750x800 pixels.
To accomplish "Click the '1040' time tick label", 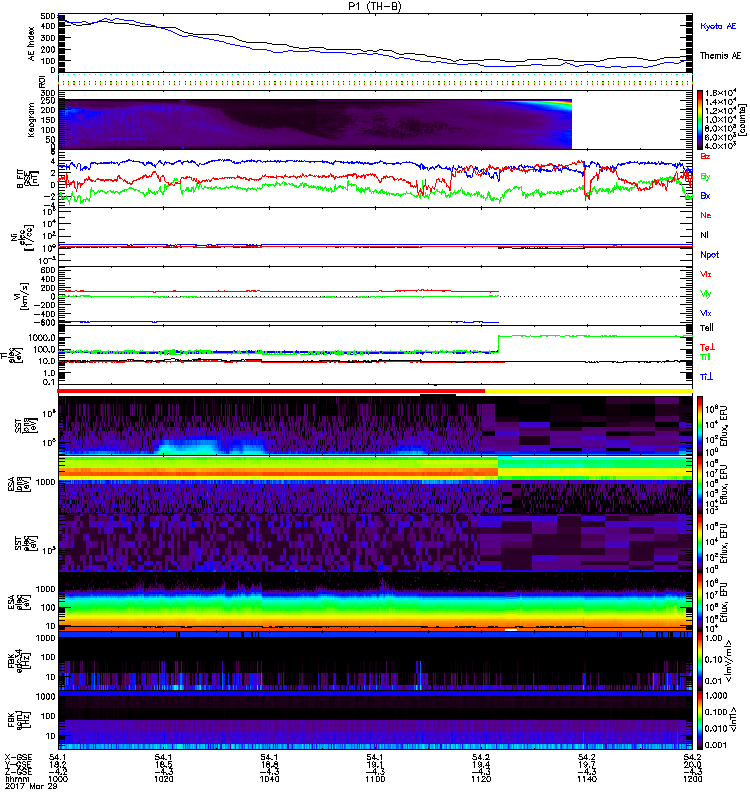I will (269, 779).
